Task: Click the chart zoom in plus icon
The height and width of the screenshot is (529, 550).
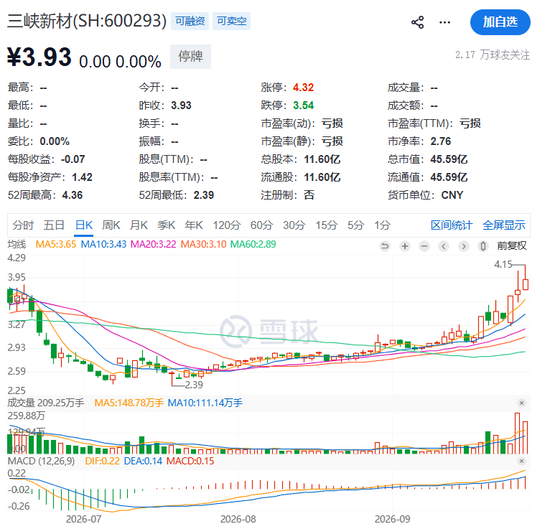Action: tap(405, 246)
